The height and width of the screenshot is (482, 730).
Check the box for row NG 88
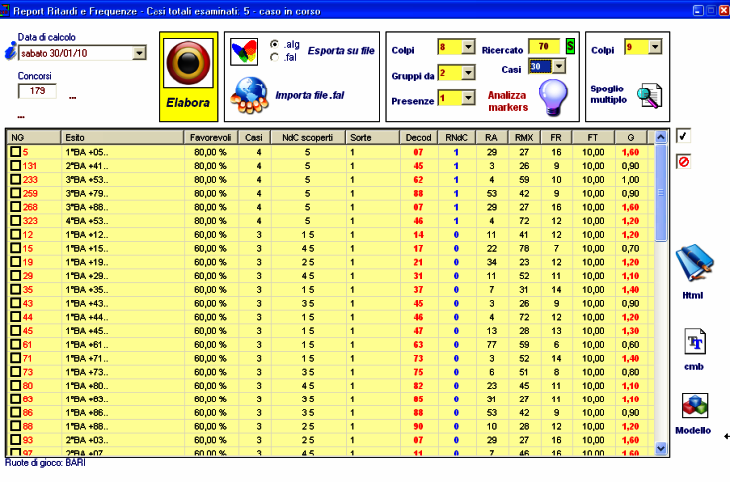pos(16,426)
